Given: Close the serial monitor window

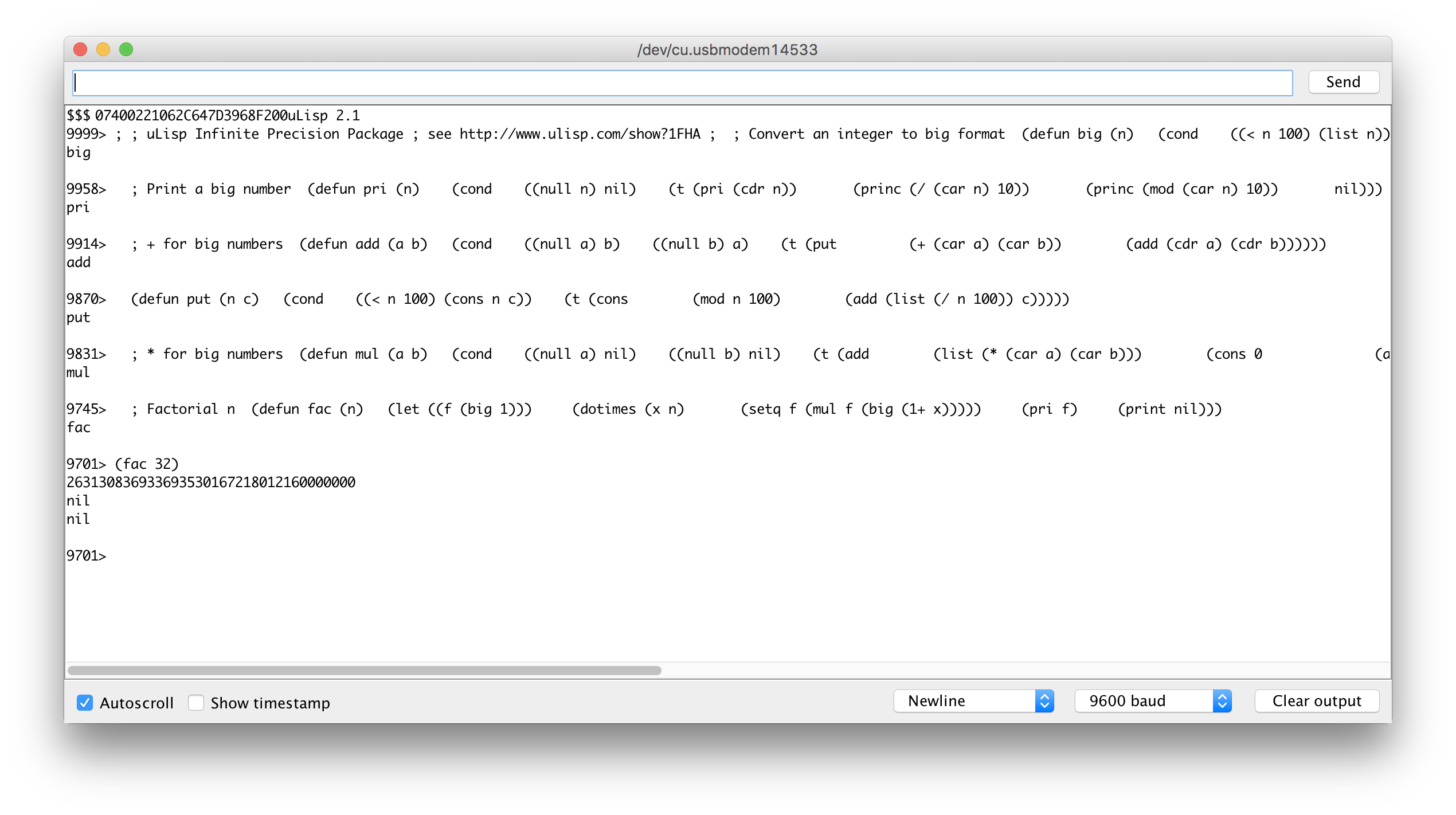Looking at the screenshot, I should pyautogui.click(x=80, y=49).
